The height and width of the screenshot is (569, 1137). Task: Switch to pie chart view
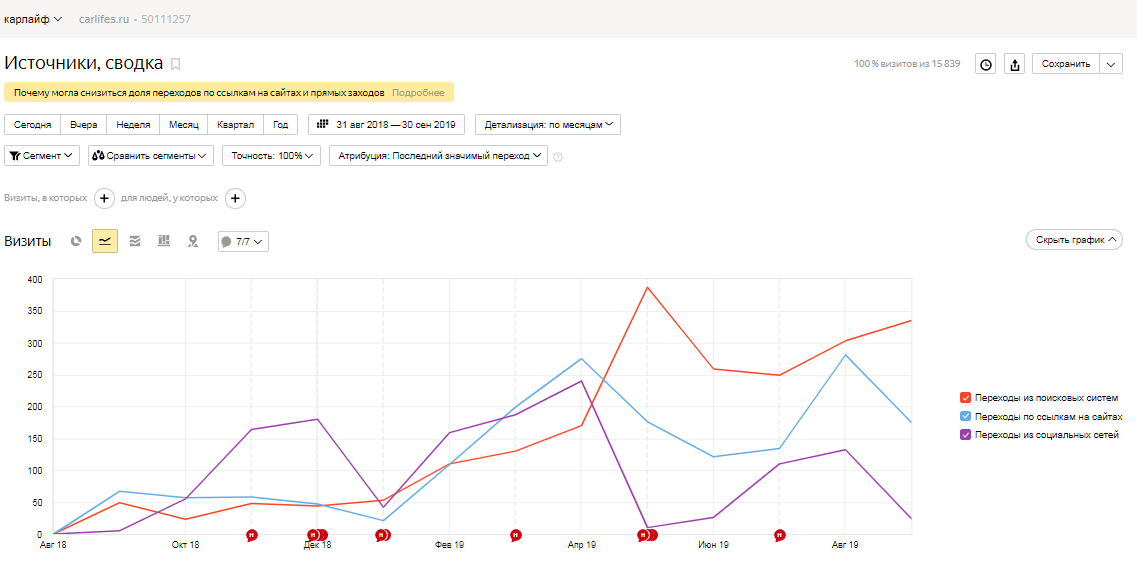pos(75,241)
